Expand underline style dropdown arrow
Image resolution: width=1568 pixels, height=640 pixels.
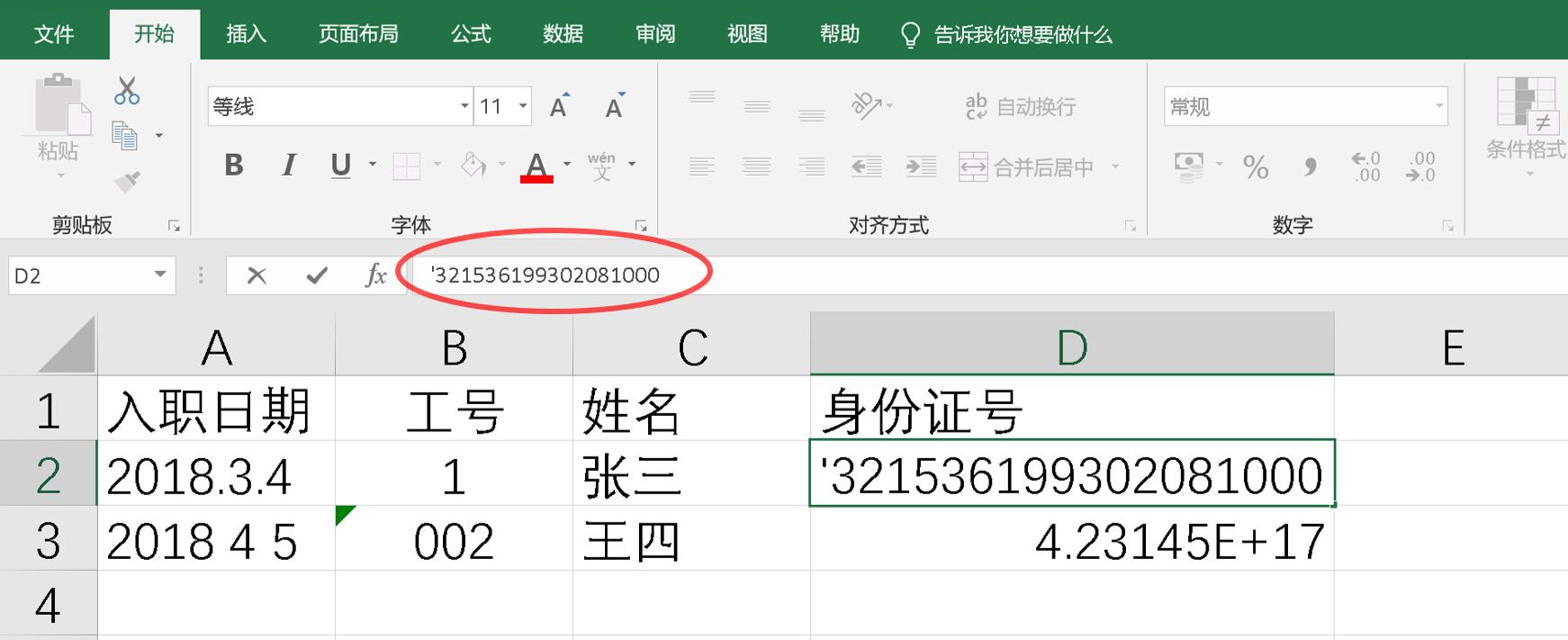(372, 165)
